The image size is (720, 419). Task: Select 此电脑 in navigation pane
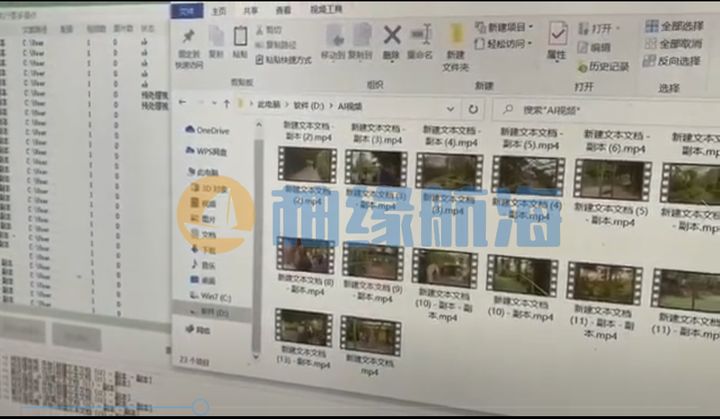(203, 172)
